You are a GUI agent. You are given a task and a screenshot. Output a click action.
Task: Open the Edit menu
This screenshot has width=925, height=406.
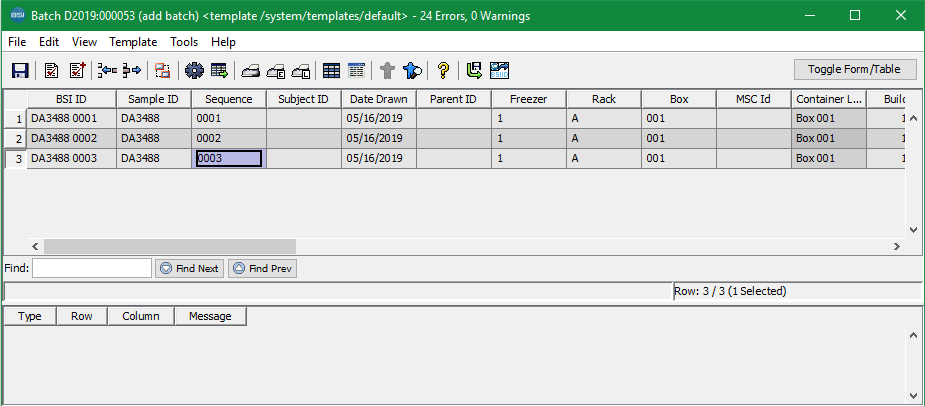49,42
